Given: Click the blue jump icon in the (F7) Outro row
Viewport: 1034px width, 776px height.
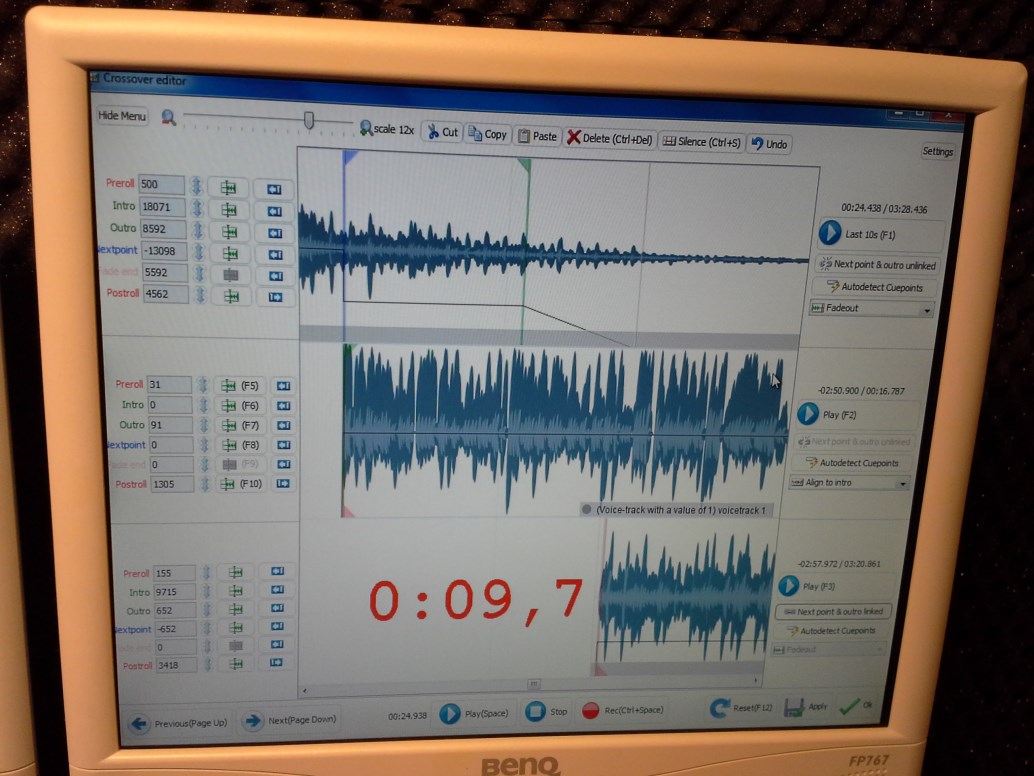Looking at the screenshot, I should coord(283,425).
